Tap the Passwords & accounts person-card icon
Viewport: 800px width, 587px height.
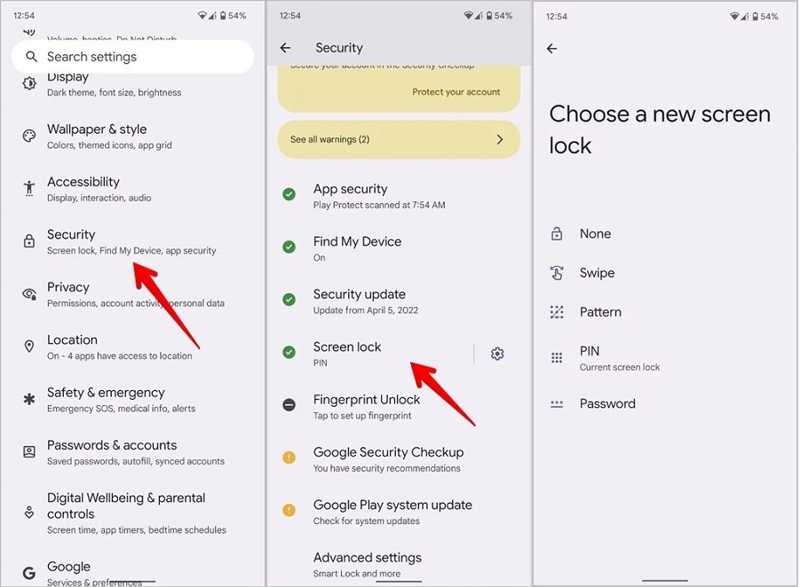click(x=30, y=451)
